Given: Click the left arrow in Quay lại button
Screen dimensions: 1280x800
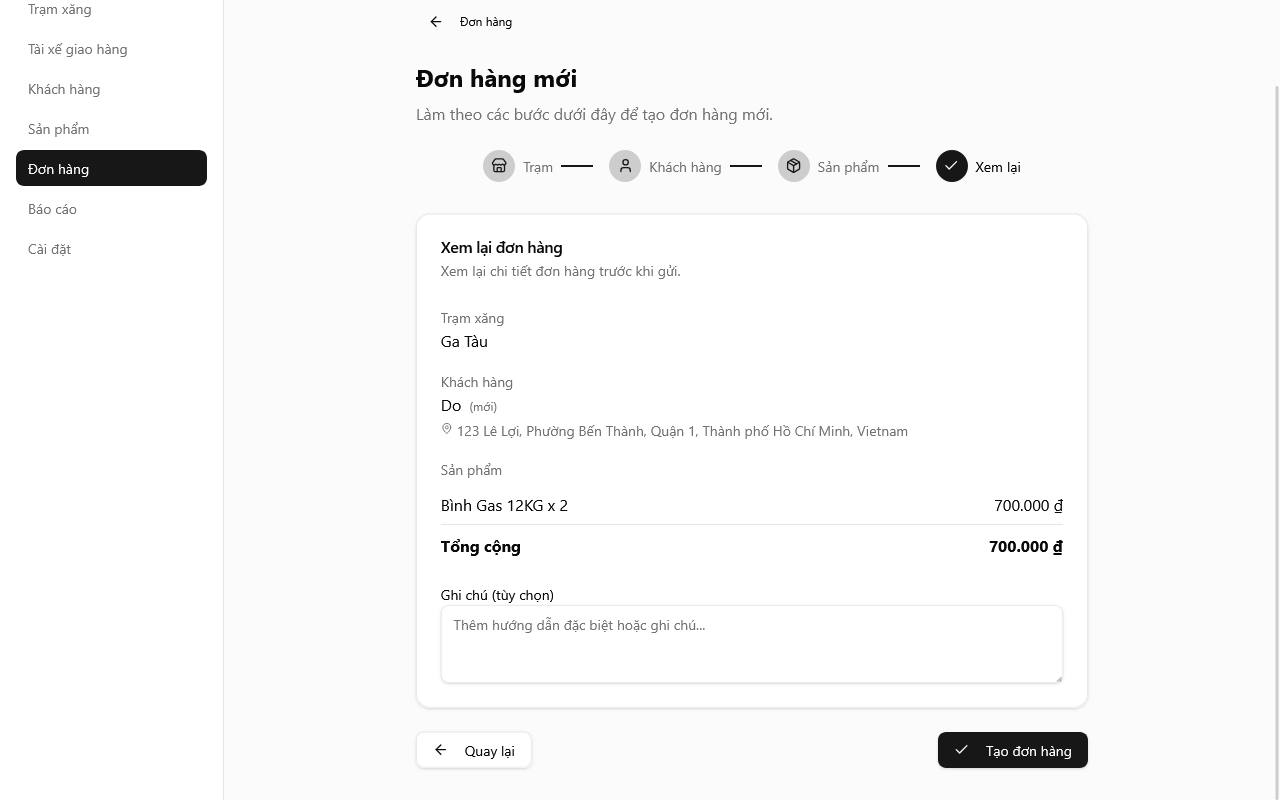Looking at the screenshot, I should coord(441,750).
